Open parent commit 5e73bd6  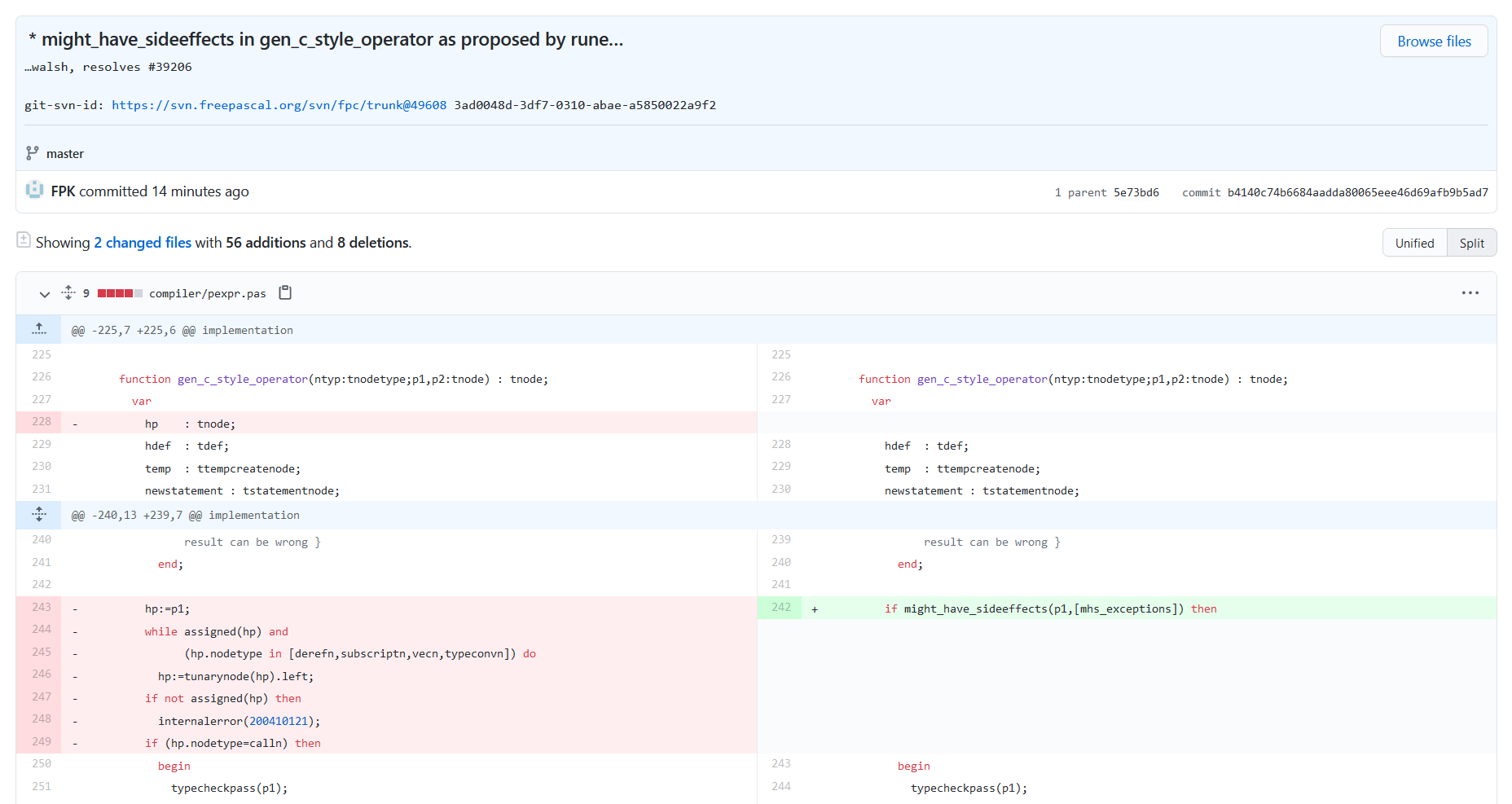(x=1136, y=192)
